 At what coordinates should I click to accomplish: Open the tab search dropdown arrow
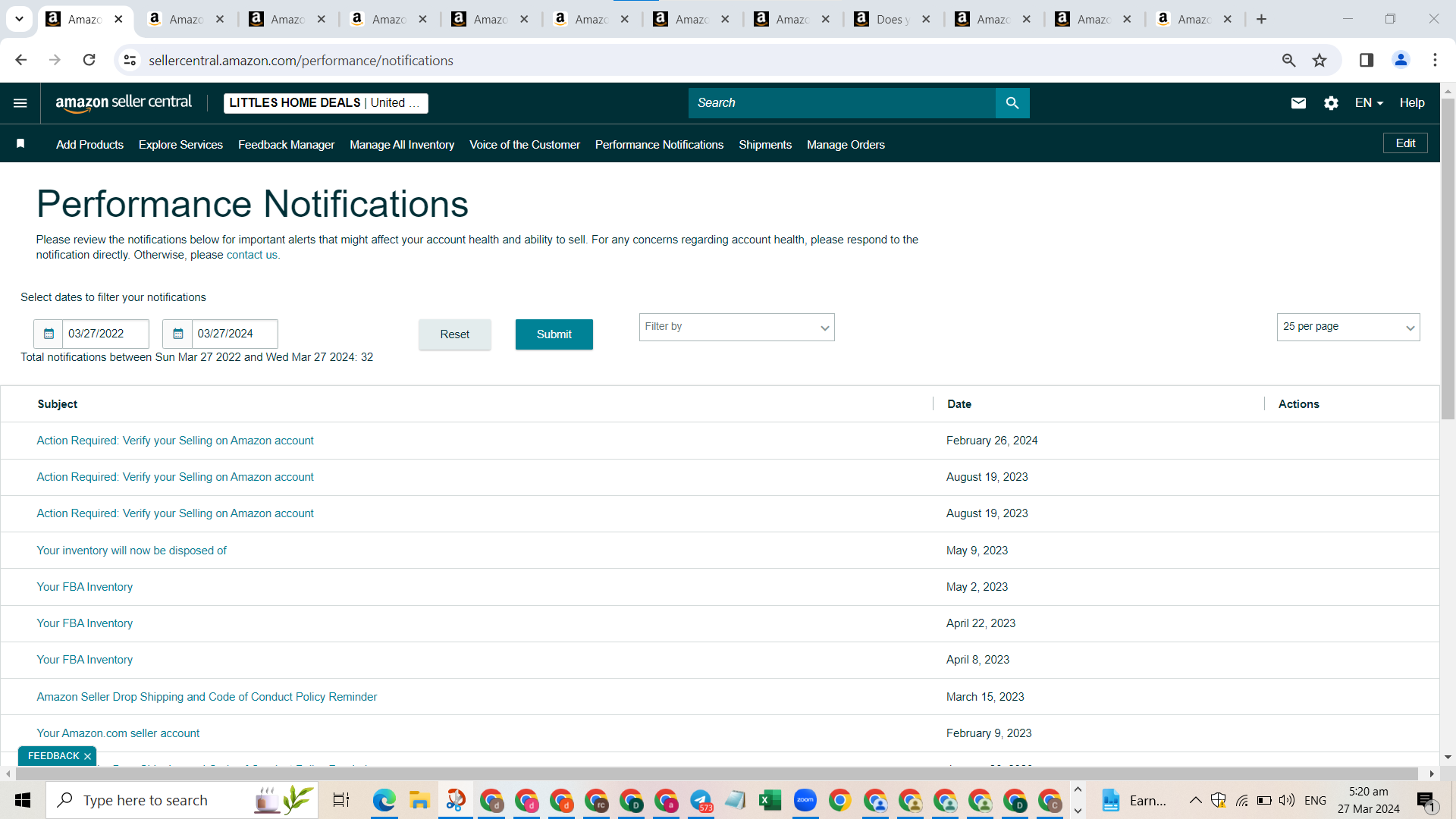click(19, 19)
